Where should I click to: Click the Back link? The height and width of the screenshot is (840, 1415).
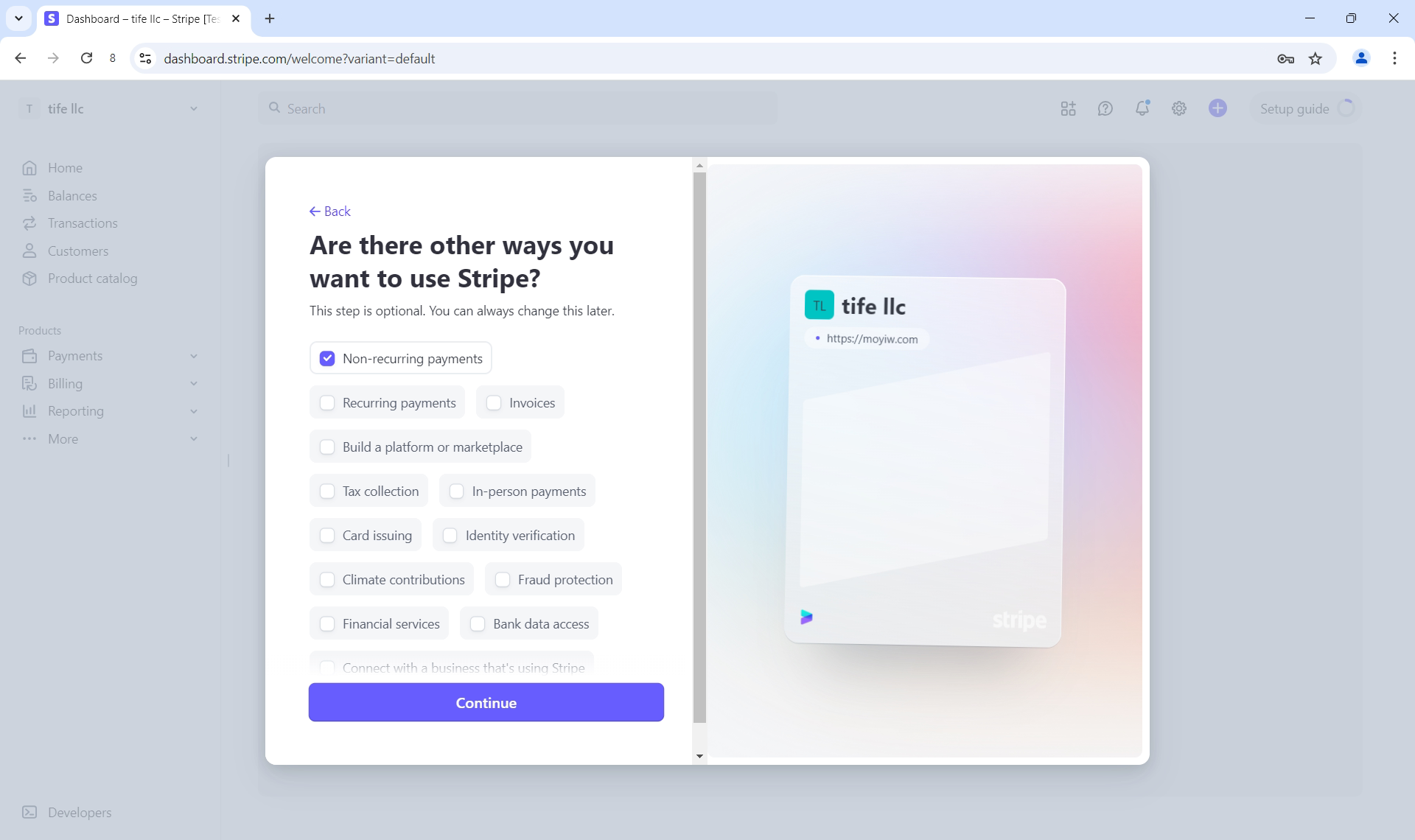tap(330, 211)
